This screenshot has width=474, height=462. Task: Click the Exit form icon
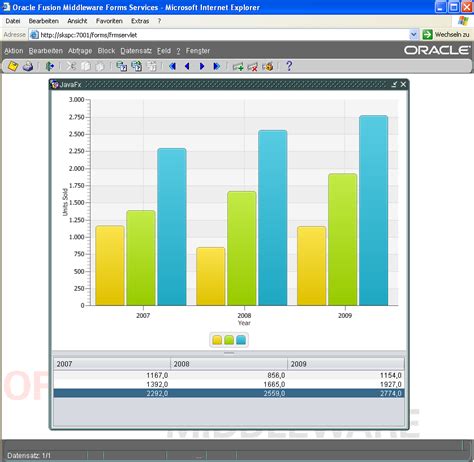point(50,66)
